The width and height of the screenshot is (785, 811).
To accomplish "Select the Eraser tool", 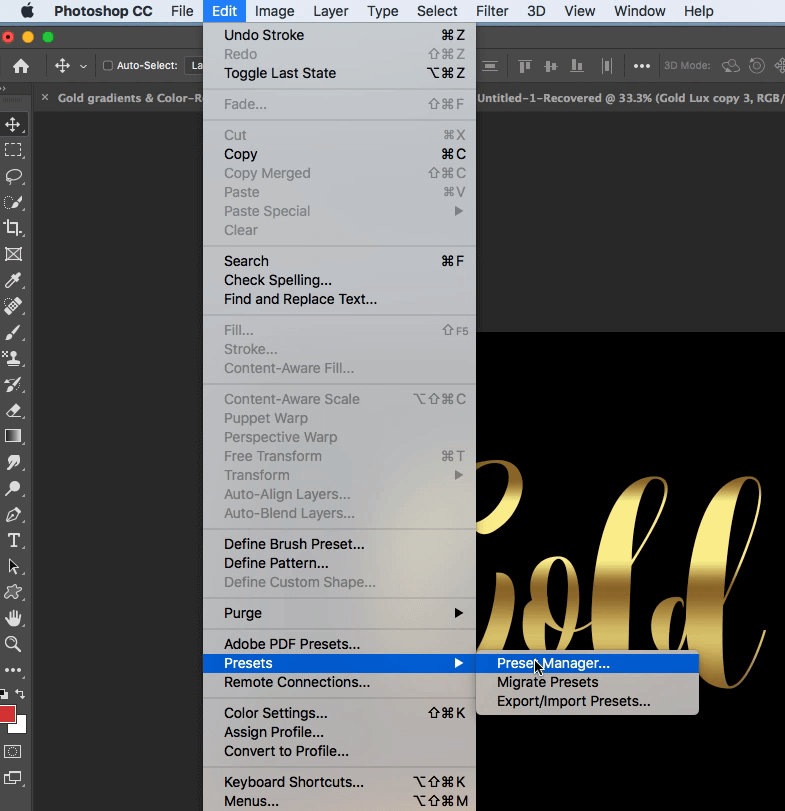I will point(13,411).
